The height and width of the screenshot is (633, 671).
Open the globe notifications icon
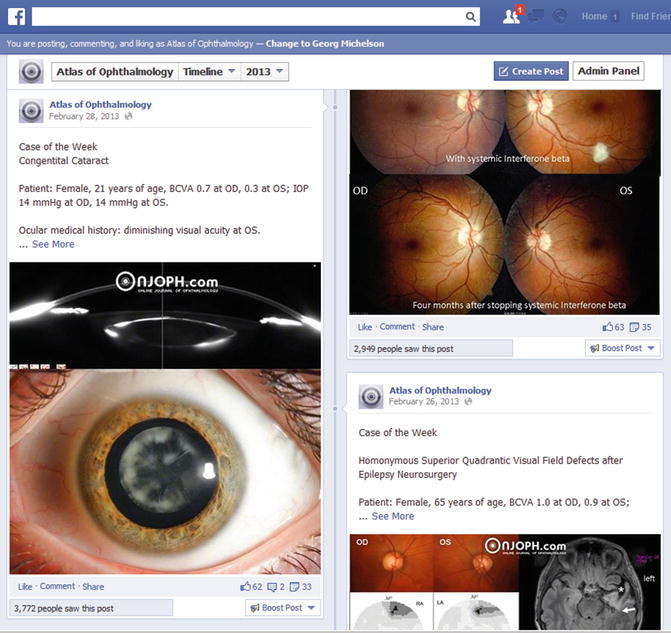[x=560, y=16]
